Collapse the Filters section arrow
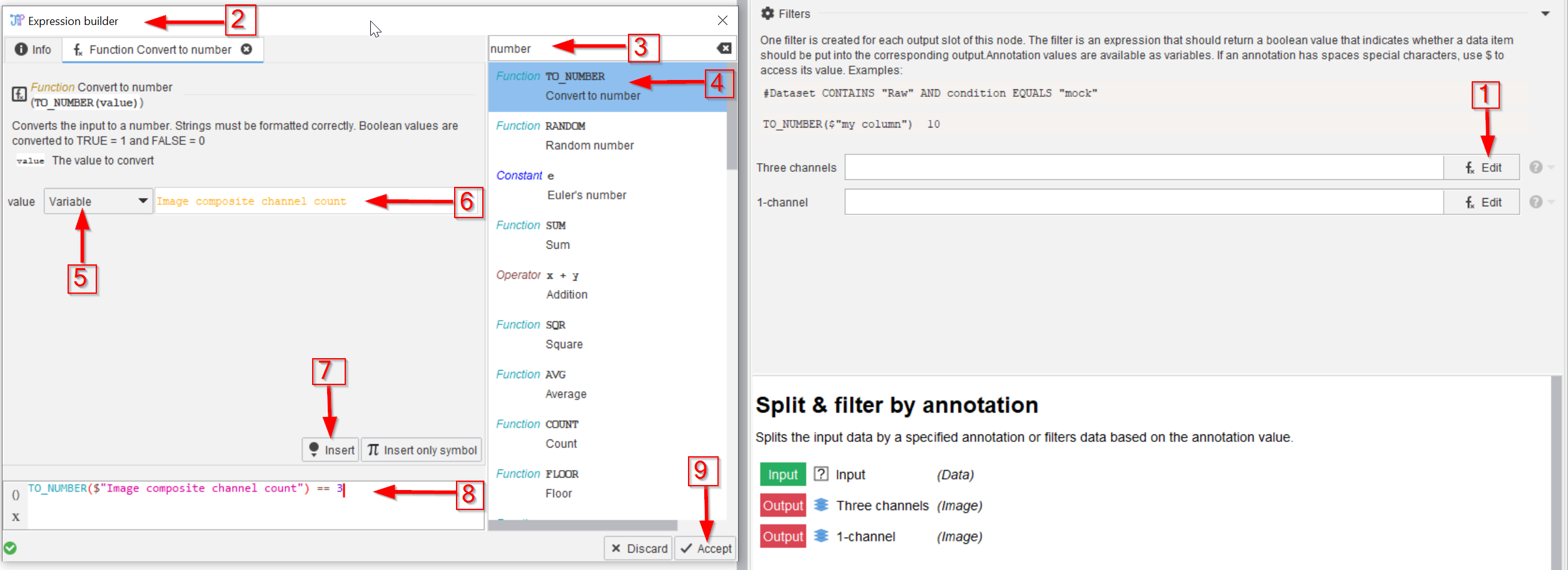This screenshot has height=570, width=1568. pos(1545,14)
